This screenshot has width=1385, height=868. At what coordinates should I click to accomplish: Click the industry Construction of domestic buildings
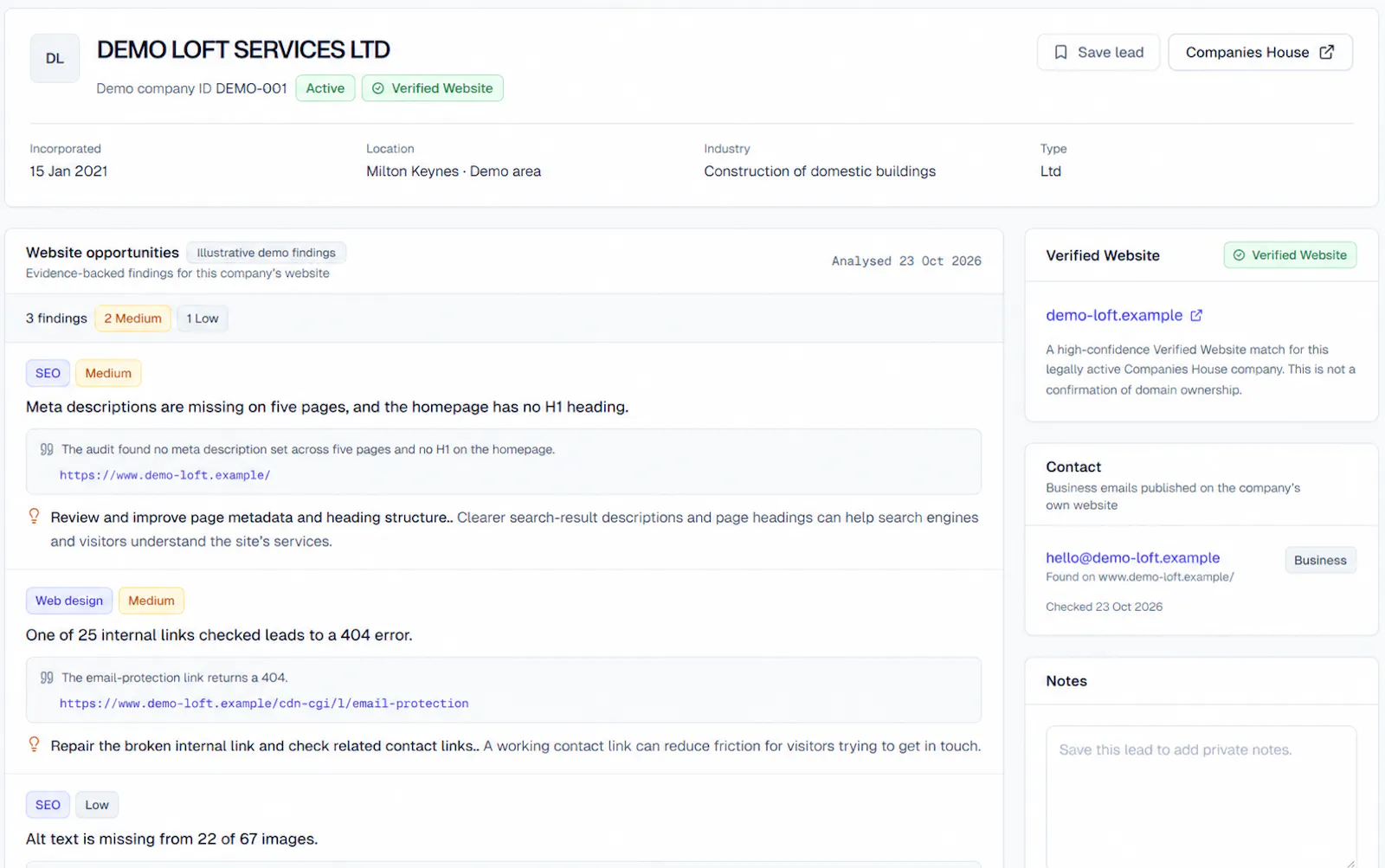[820, 171]
